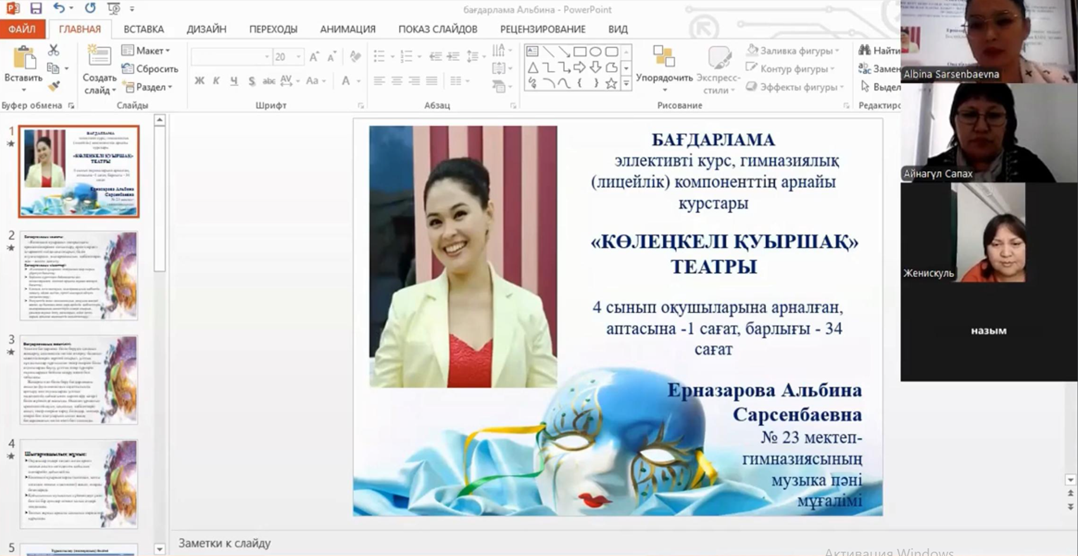The image size is (1078, 556).
Task: Open the Макет layout dropdown
Action: (146, 50)
